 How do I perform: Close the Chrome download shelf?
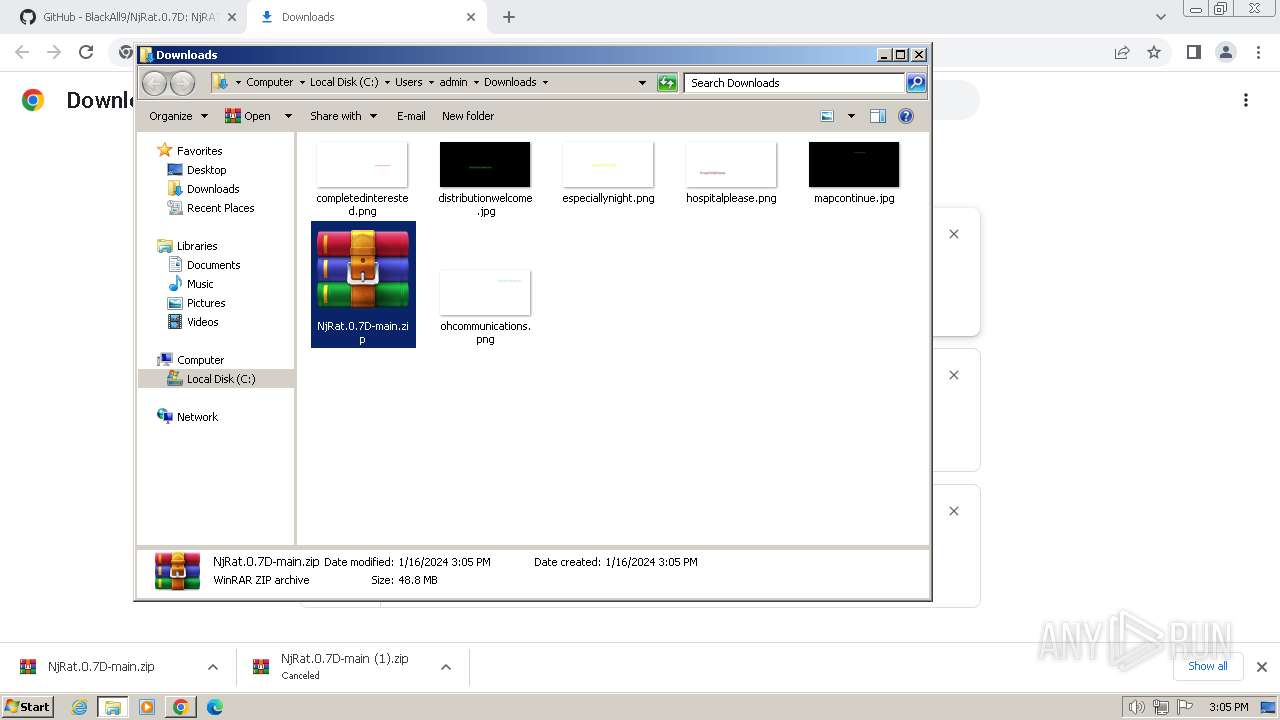1261,667
